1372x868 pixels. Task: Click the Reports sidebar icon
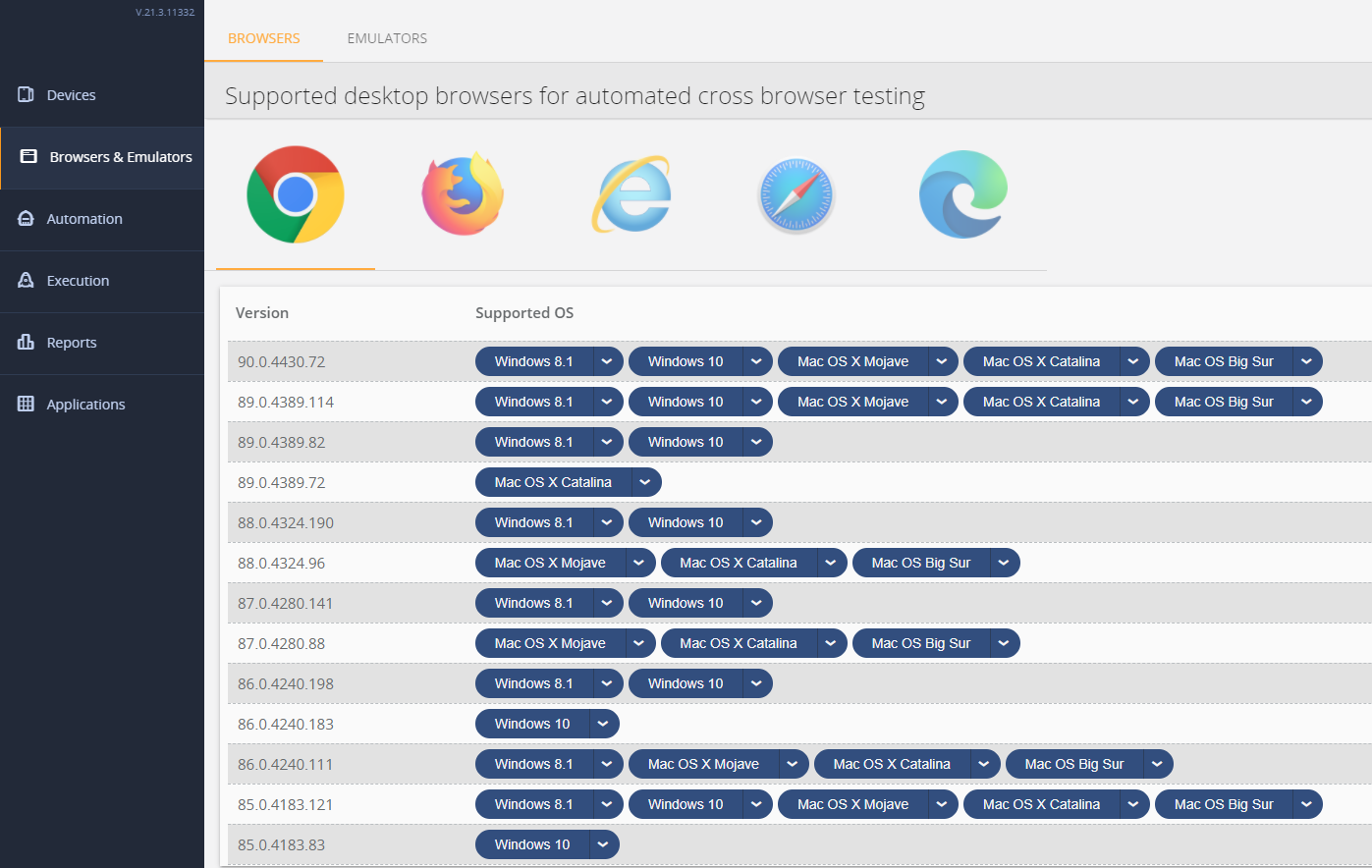(27, 342)
